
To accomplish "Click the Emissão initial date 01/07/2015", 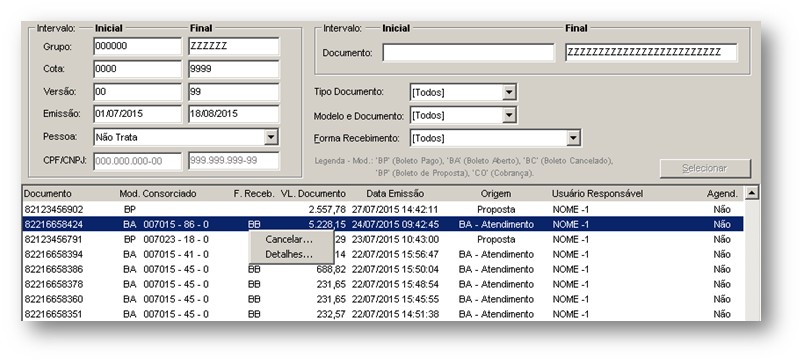I will tap(137, 114).
